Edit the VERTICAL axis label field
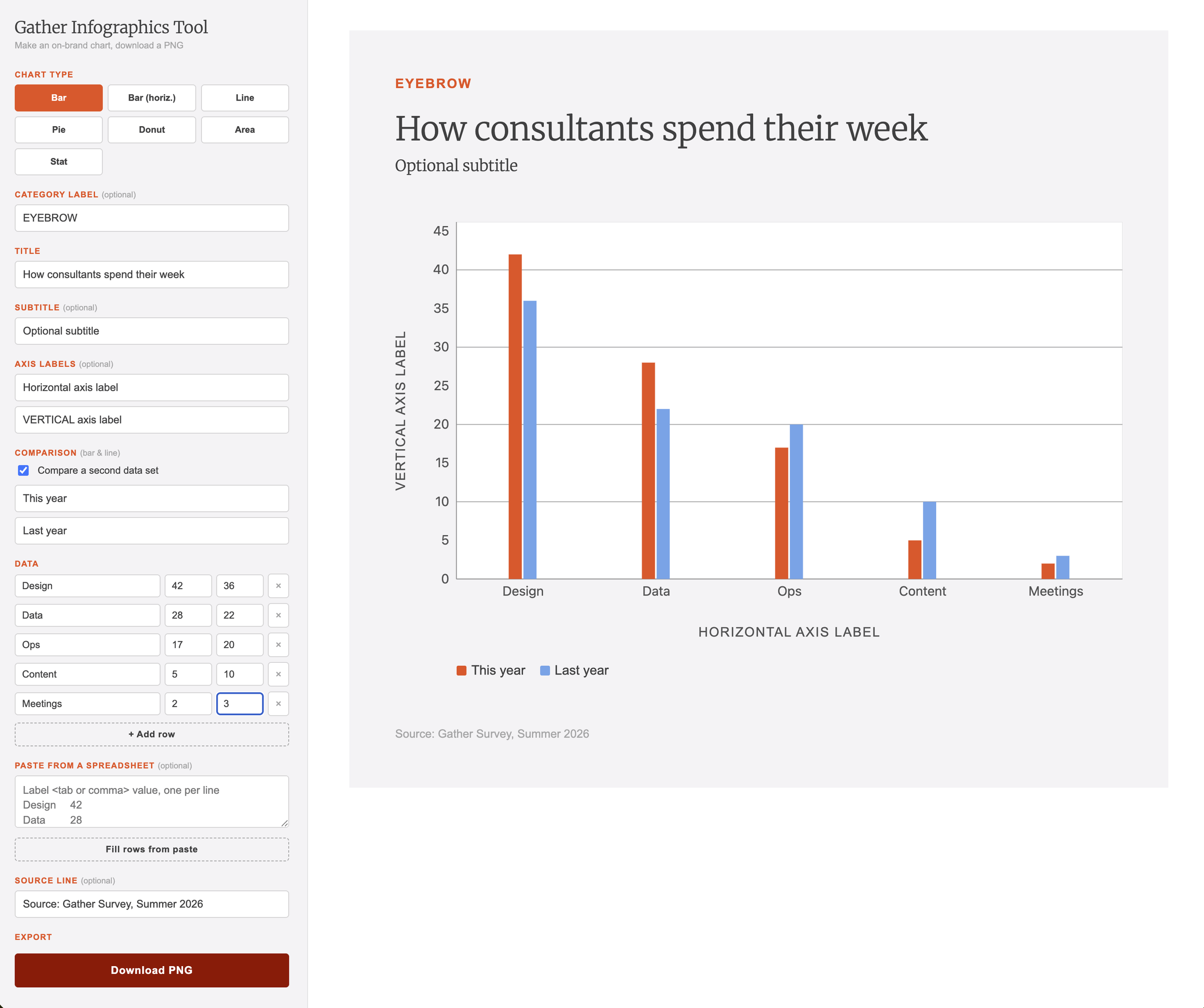The height and width of the screenshot is (1008, 1204). point(152,420)
